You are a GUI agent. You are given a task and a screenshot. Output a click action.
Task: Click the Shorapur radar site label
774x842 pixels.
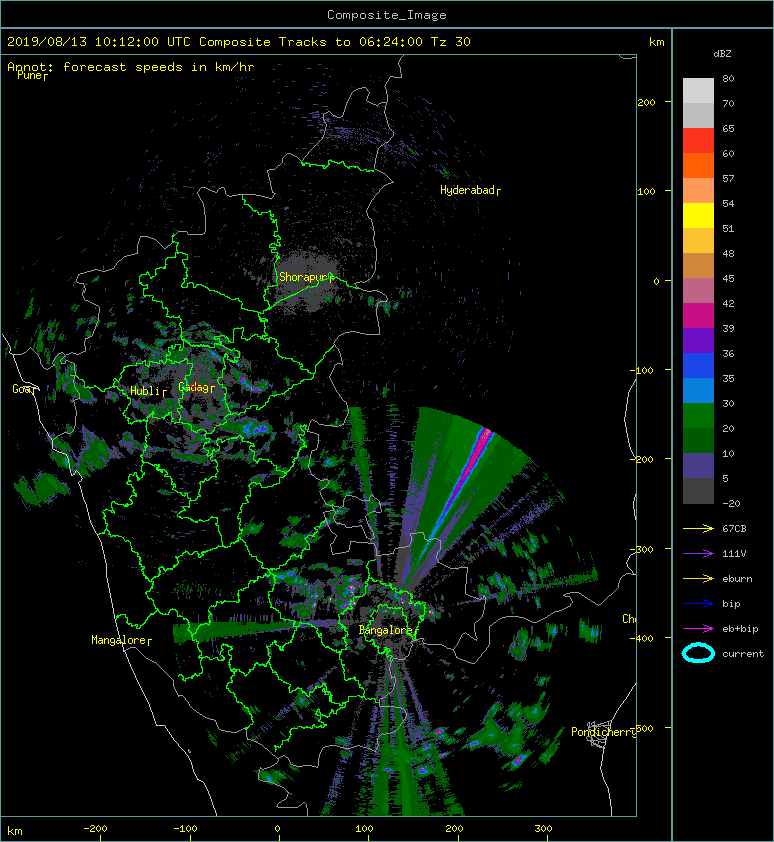point(306,277)
